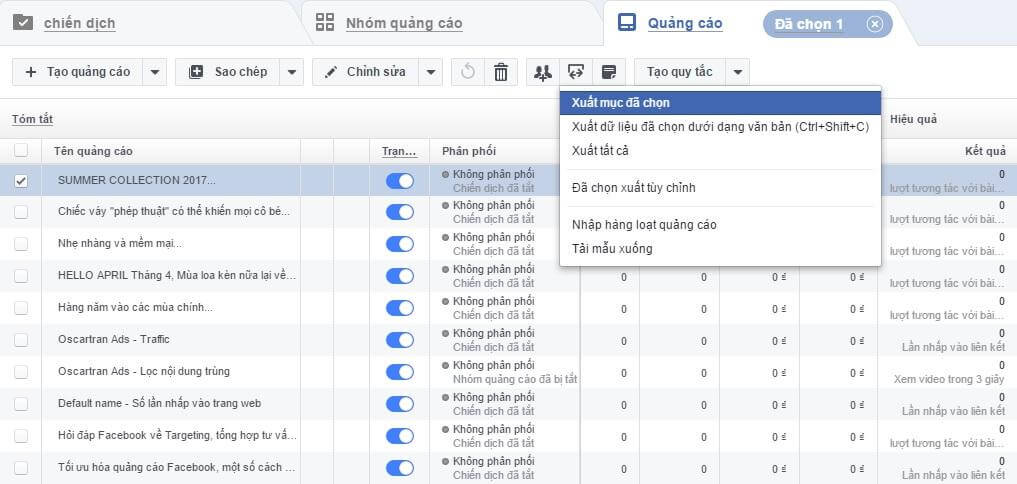This screenshot has width=1017, height=484.
Task: Select ad name Oscartran Ads - Traffic
Action: point(114,339)
